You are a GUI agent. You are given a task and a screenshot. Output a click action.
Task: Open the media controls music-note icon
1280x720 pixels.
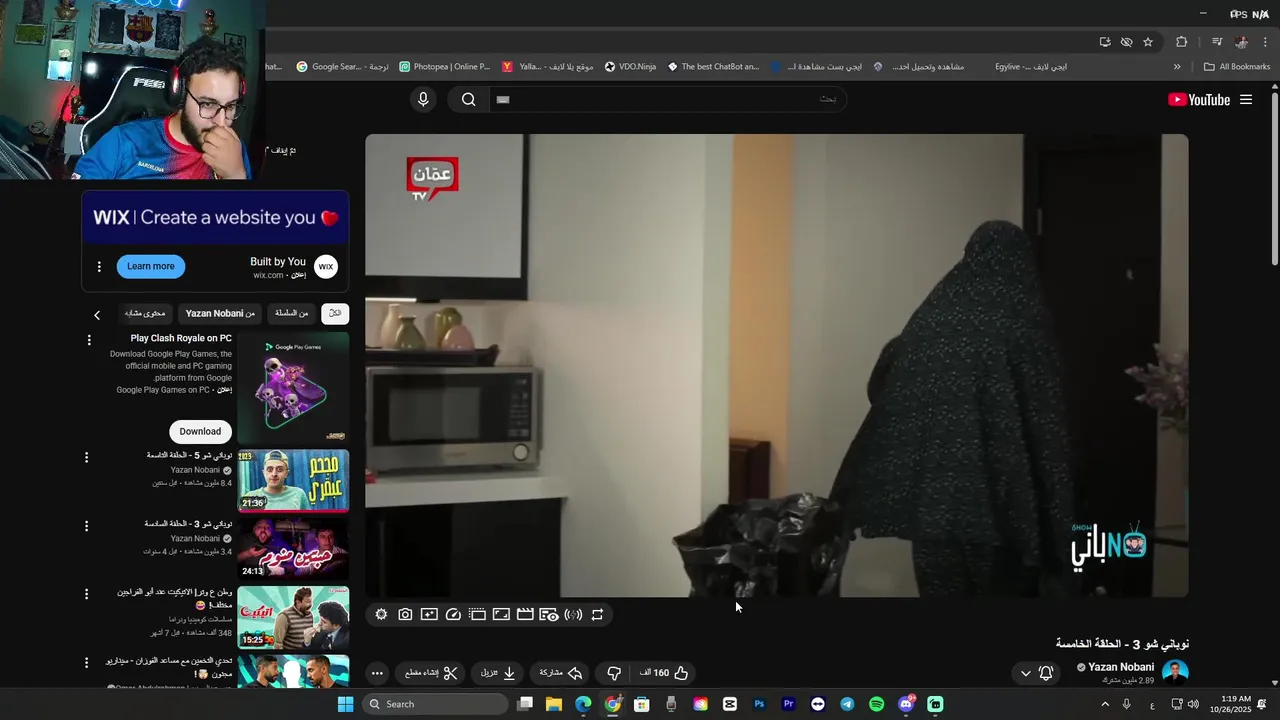tap(1217, 42)
